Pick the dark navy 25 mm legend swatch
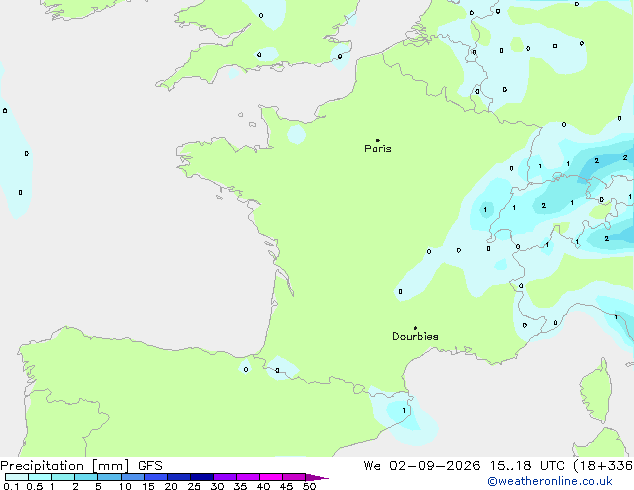The width and height of the screenshot is (634, 490). (202, 477)
